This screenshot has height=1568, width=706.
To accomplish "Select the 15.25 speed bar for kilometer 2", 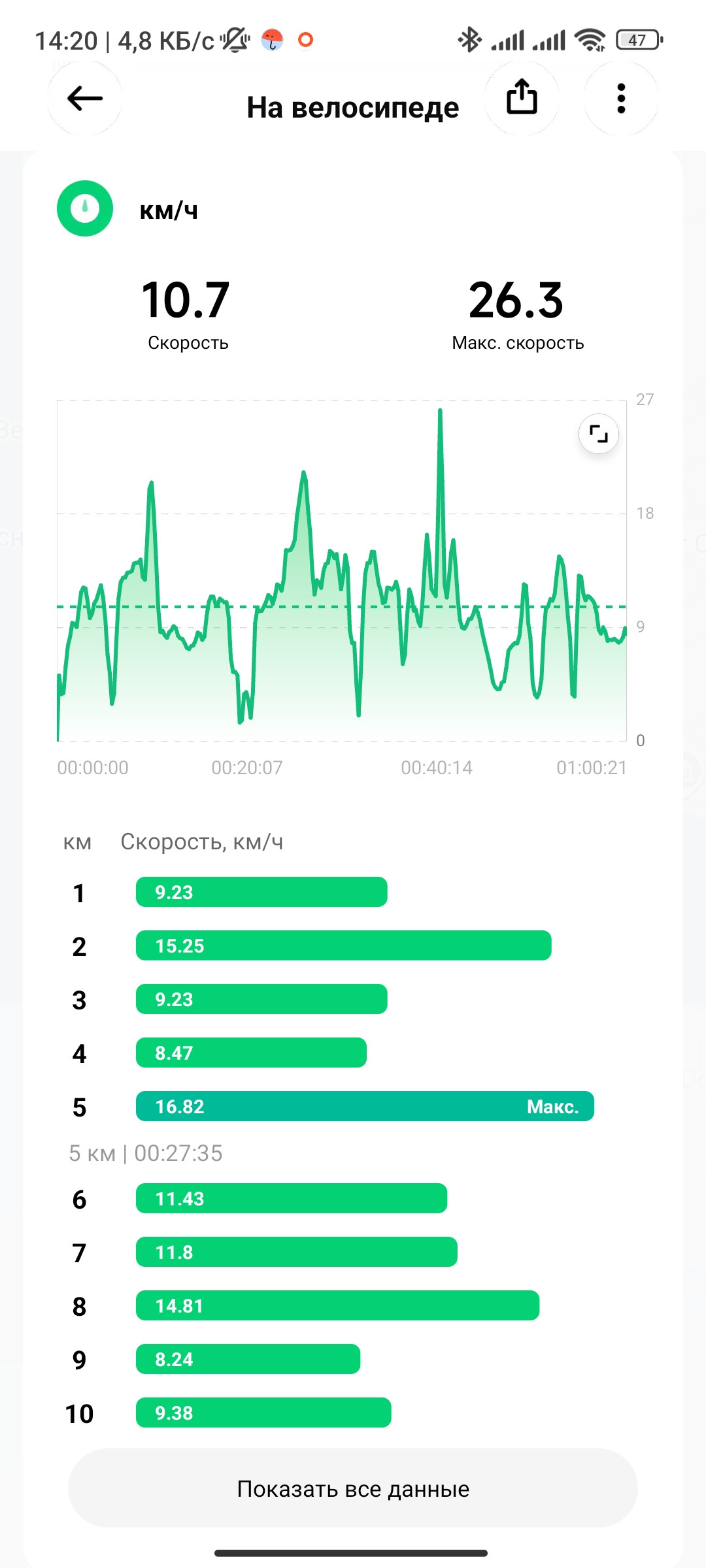I will [x=343, y=945].
